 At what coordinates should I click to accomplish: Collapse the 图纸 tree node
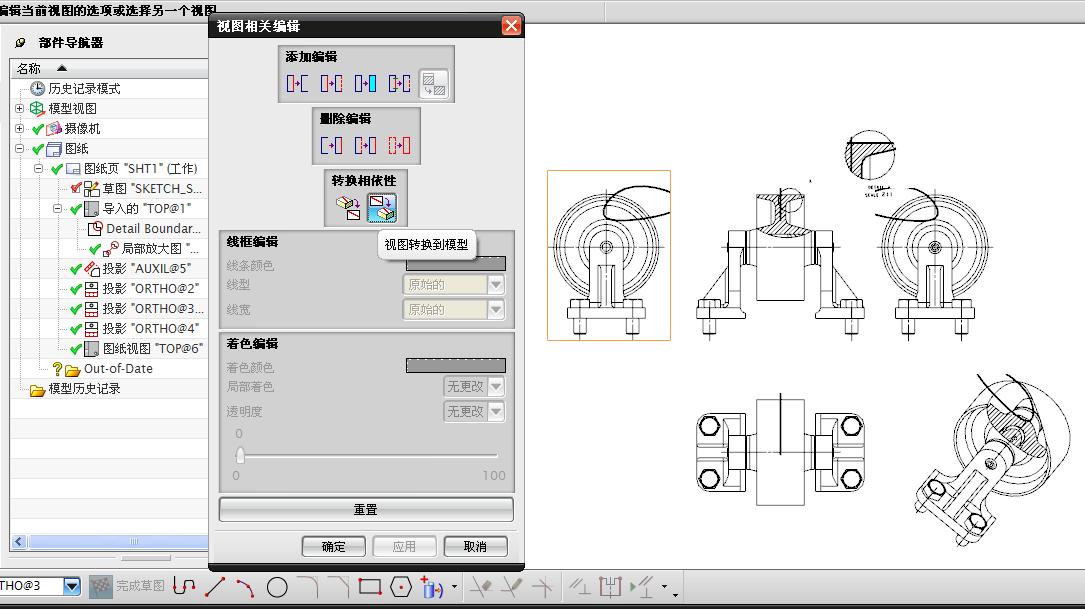click(x=19, y=149)
